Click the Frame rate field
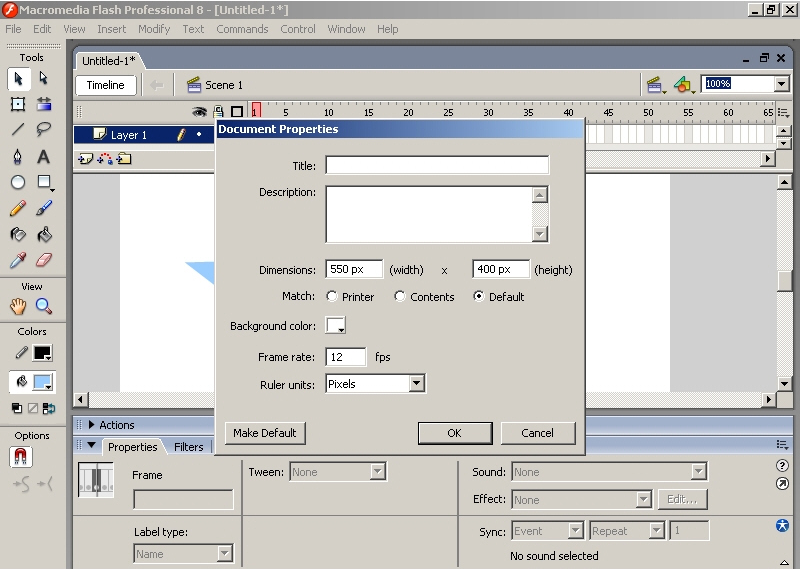The width and height of the screenshot is (800, 570). pyautogui.click(x=345, y=357)
